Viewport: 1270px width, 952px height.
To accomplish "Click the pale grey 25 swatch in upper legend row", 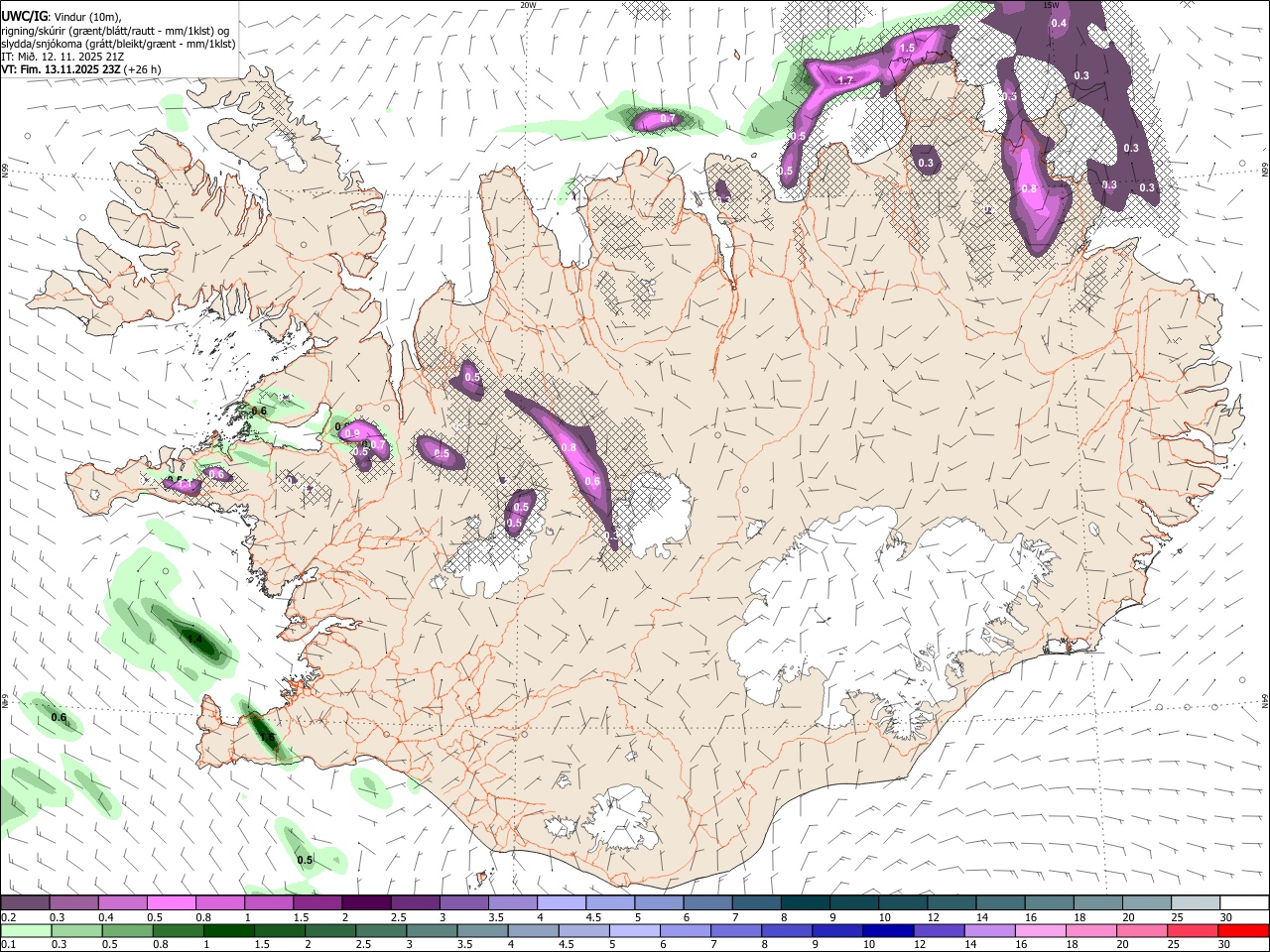I will coord(1195,902).
